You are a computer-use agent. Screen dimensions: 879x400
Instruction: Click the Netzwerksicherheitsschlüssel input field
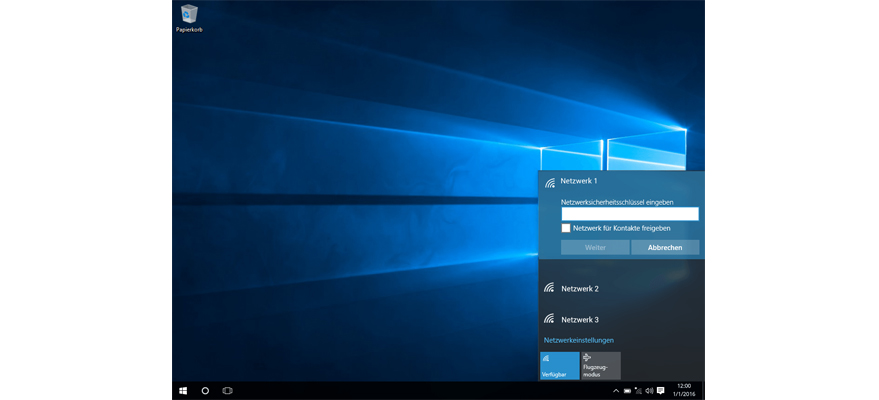630,214
